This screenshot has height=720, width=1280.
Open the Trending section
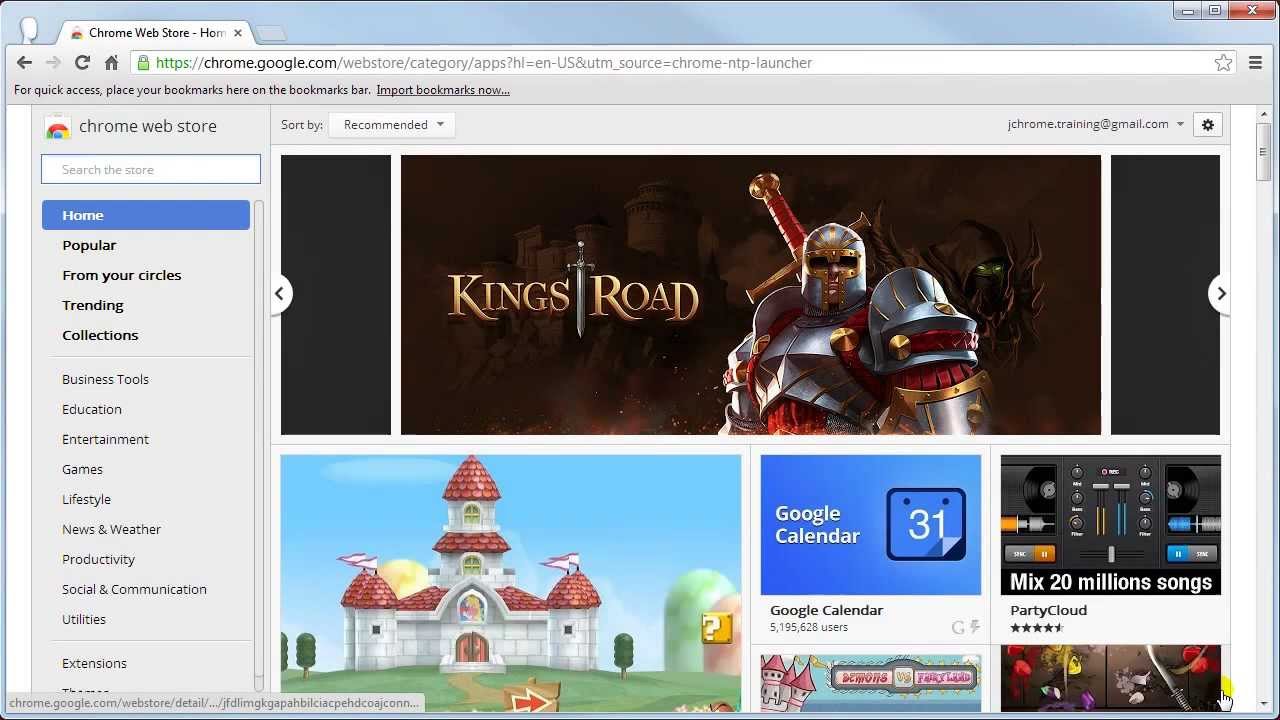click(x=93, y=305)
